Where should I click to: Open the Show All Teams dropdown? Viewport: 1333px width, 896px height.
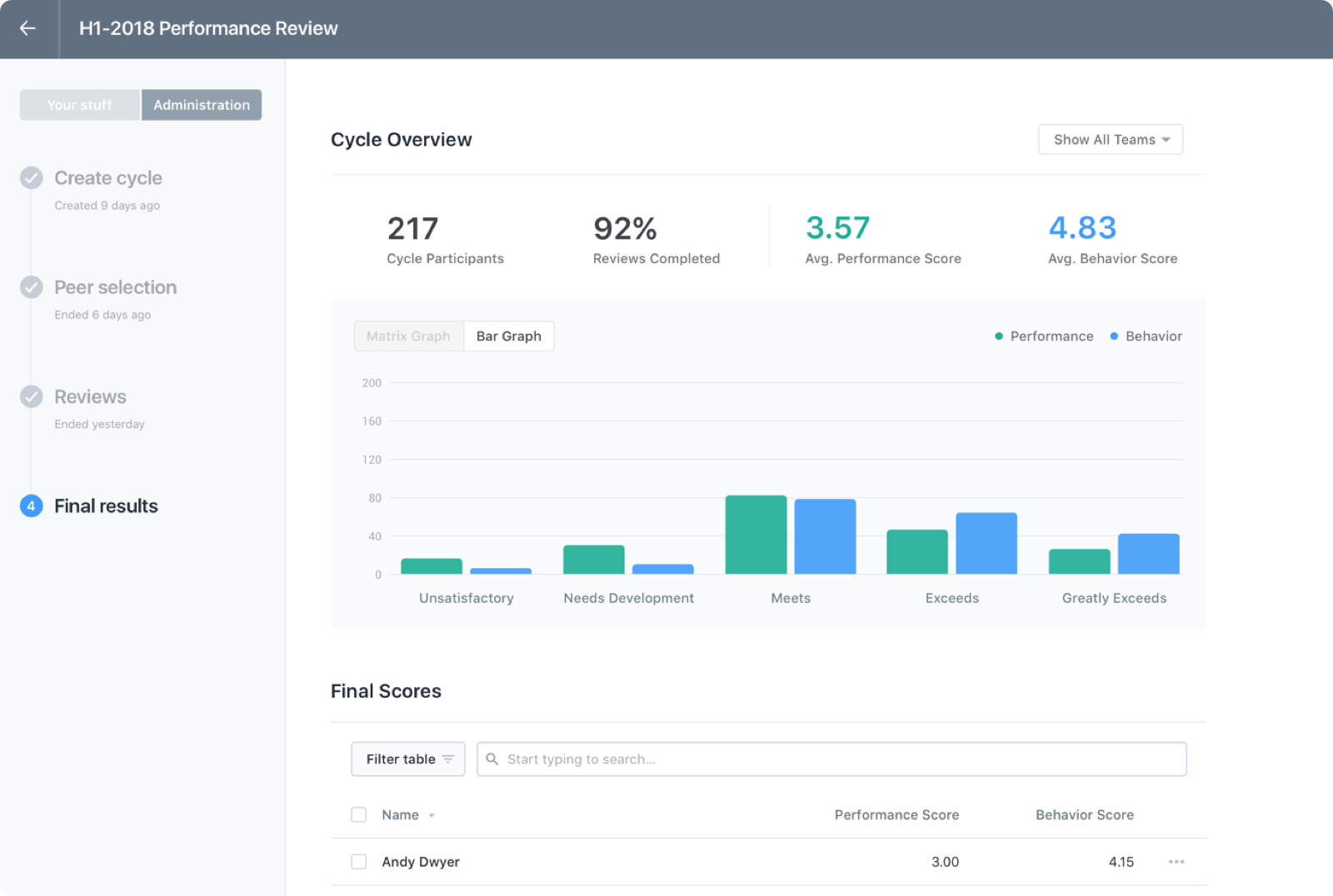click(x=1110, y=139)
